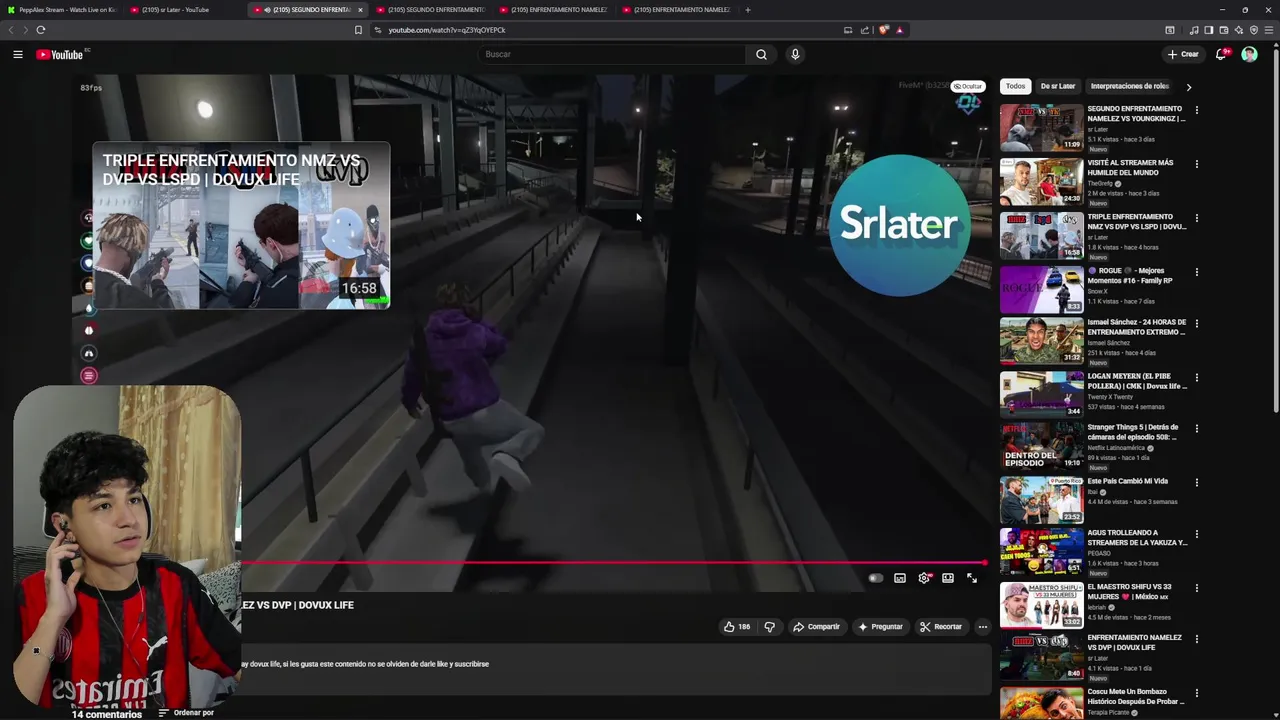Open the YouTube hamburger guide menu
This screenshot has height=720, width=1280.
pos(18,54)
